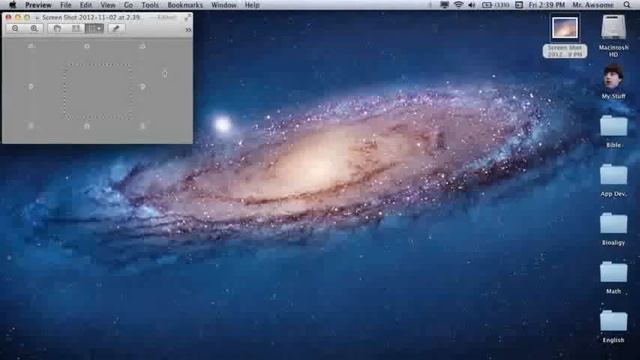Screen dimensions: 640x360
Task: Open the Bookmarks menu
Action: pos(185,5)
